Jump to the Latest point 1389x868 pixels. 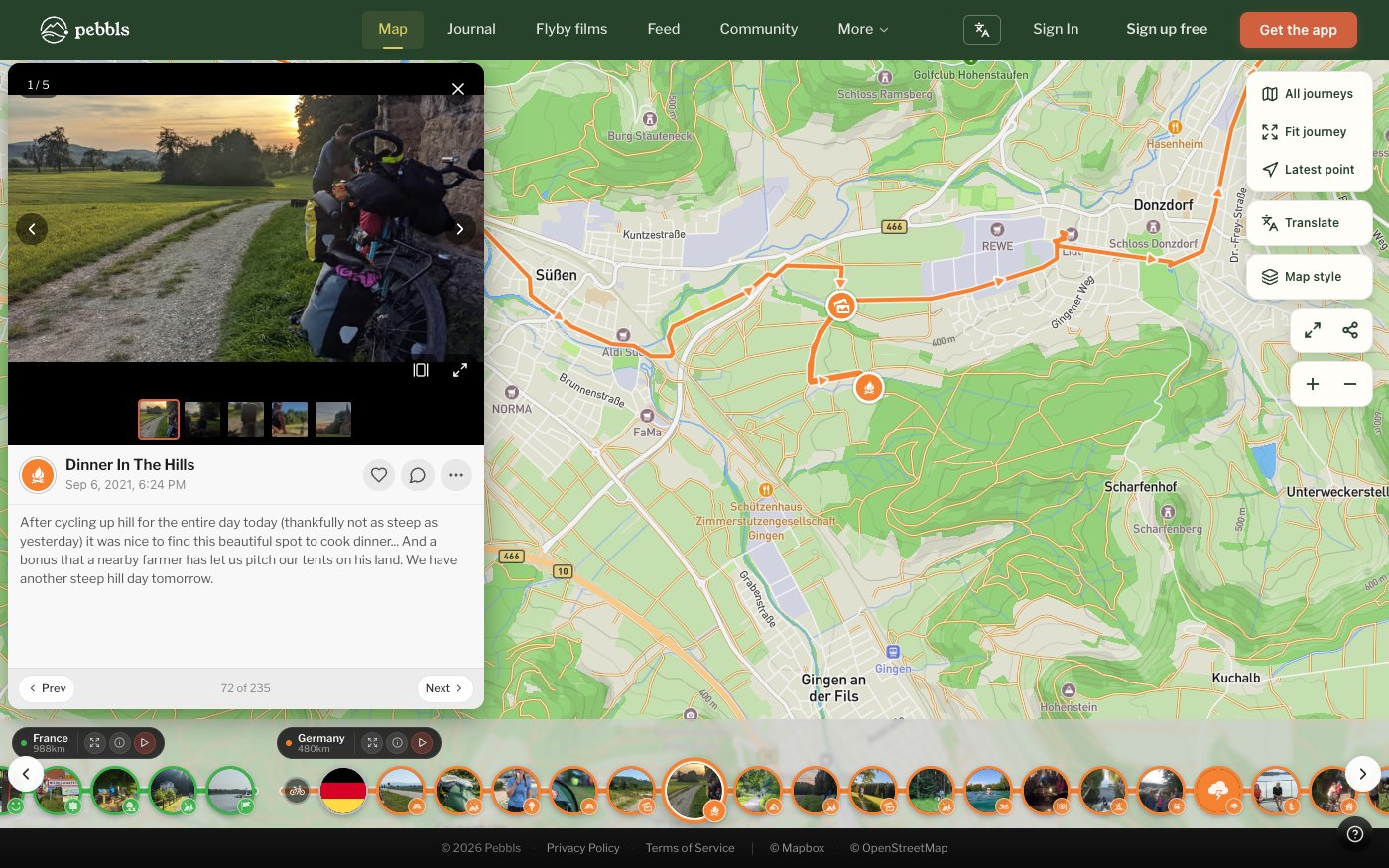click(x=1310, y=170)
